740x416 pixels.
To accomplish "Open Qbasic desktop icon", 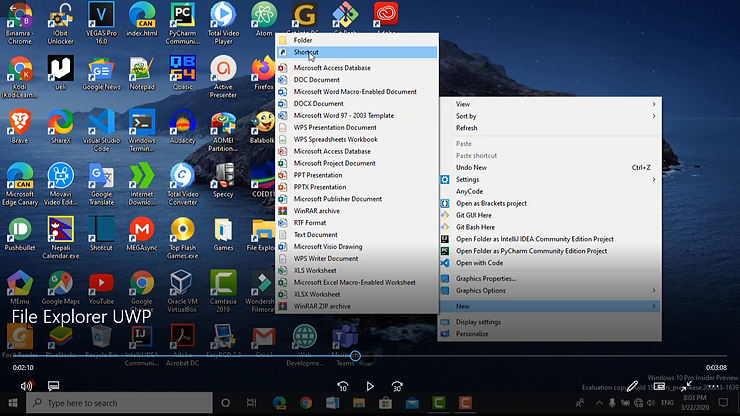I will (183, 73).
